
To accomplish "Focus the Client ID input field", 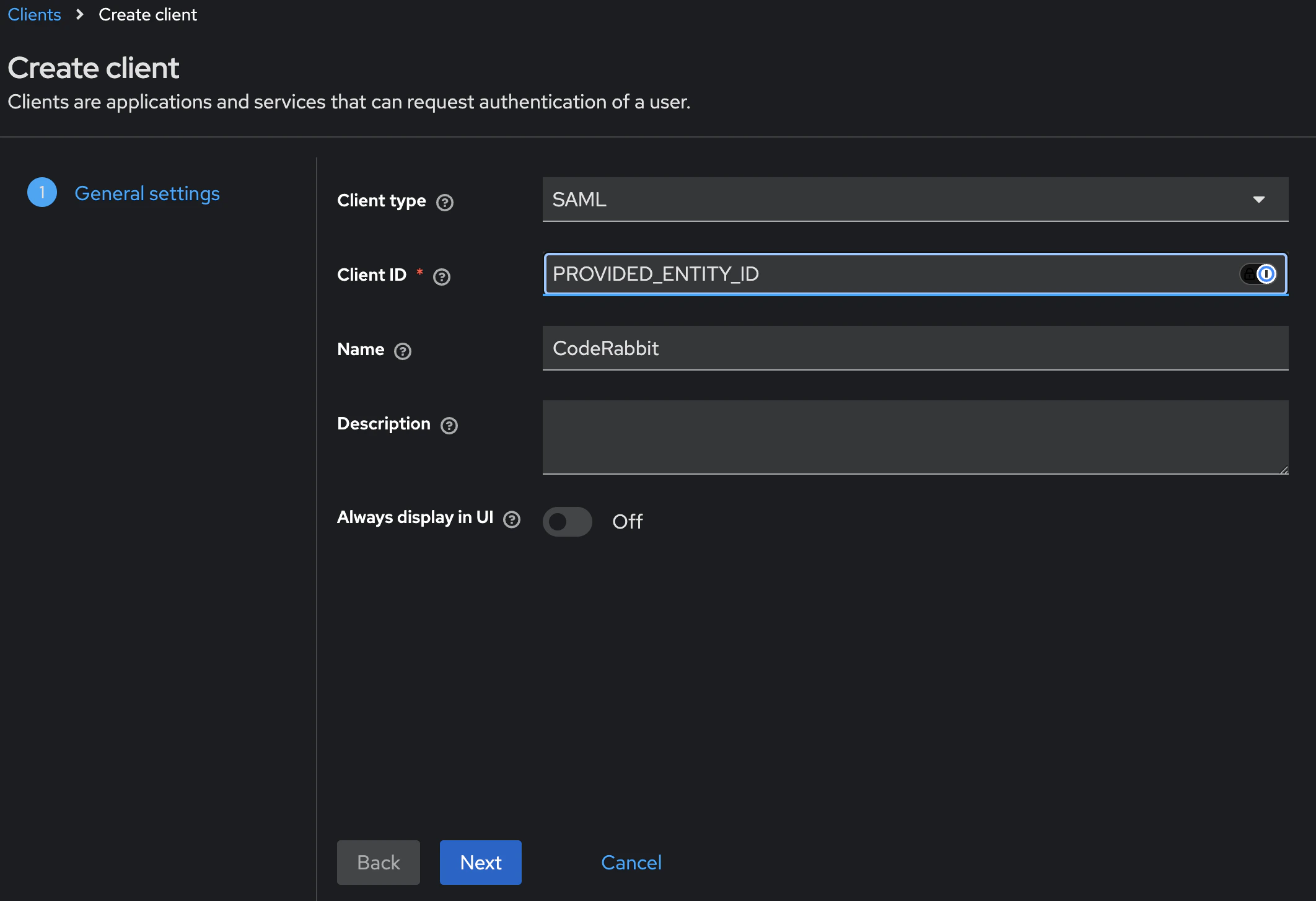I will 867,274.
